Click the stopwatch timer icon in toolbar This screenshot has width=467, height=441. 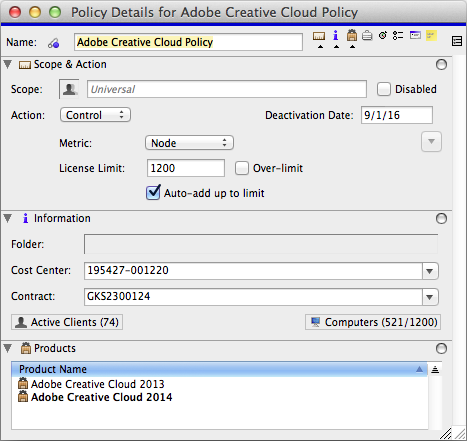click(383, 35)
